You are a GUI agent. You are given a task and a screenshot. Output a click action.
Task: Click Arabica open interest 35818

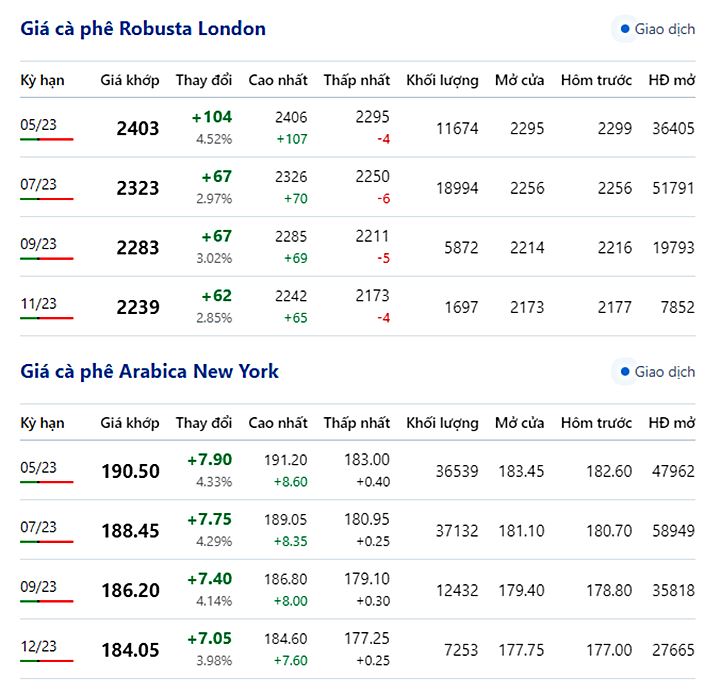(x=674, y=590)
